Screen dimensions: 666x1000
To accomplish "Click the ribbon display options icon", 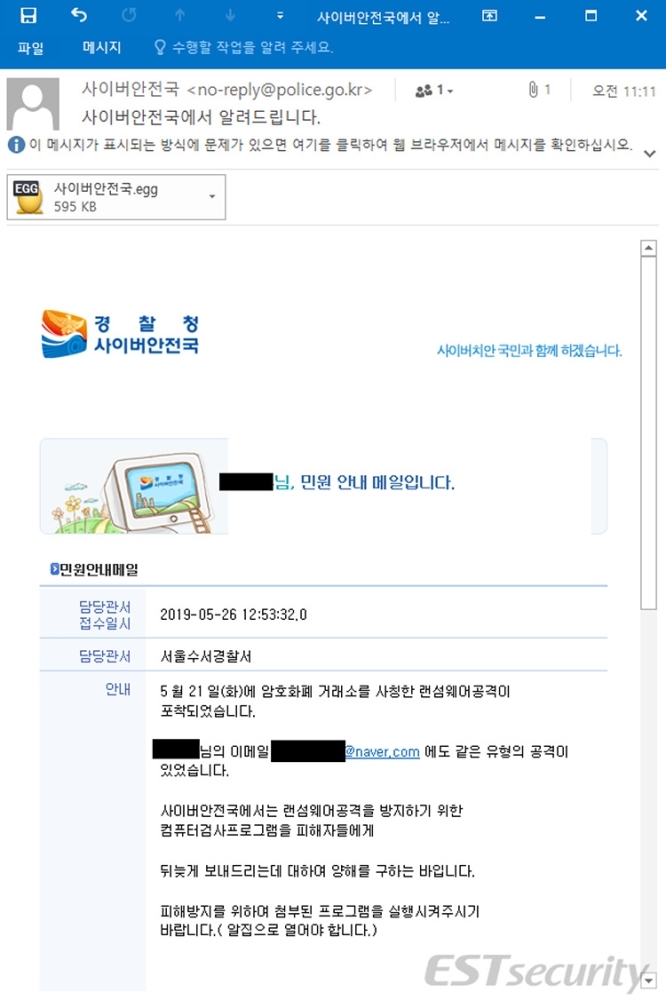I will [489, 15].
